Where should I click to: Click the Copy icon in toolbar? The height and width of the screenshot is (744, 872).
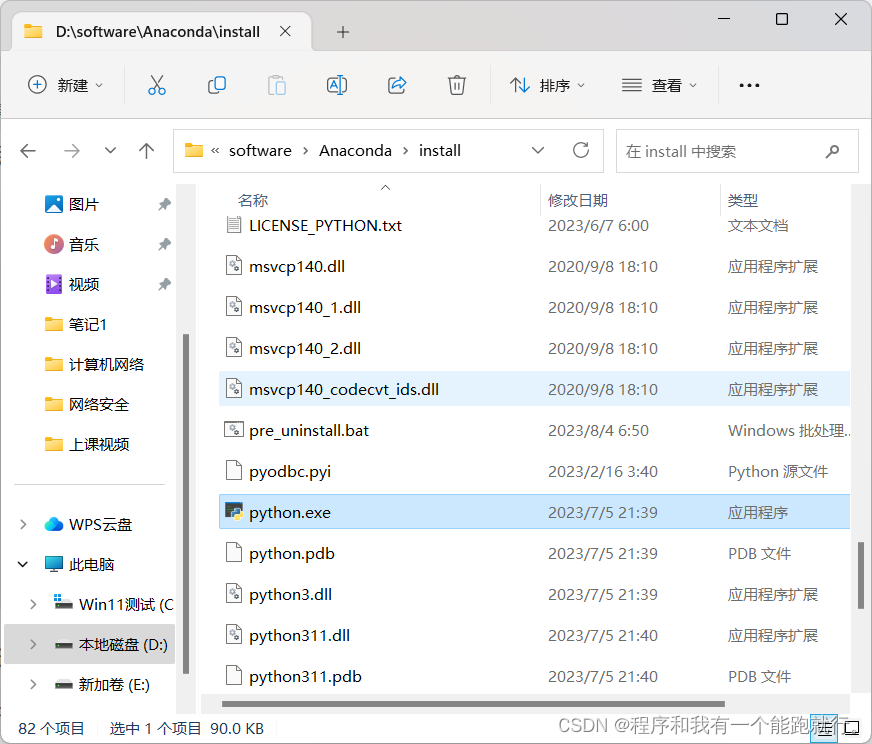click(217, 85)
